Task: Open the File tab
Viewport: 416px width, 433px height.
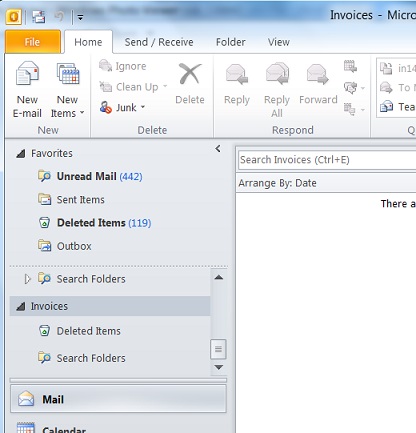Action: click(x=33, y=42)
